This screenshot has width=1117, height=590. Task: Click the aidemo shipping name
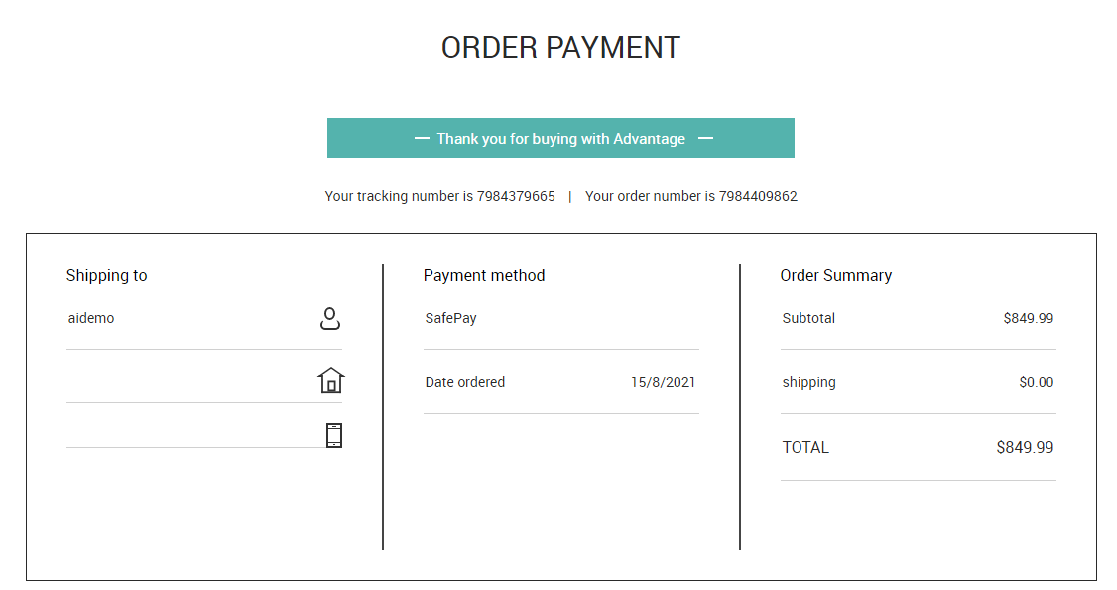90,319
